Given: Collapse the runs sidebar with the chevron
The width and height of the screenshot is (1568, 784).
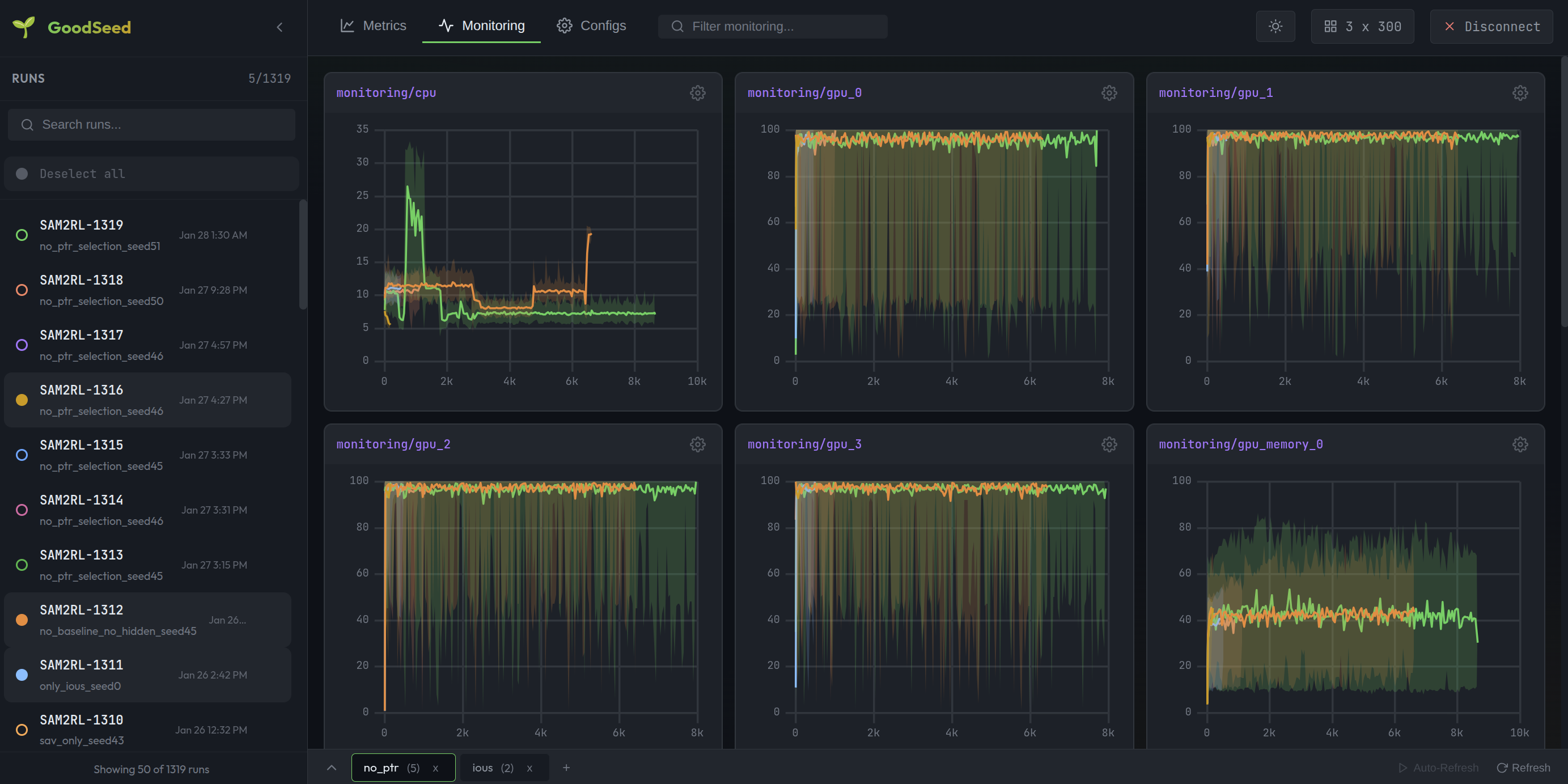Looking at the screenshot, I should [x=279, y=27].
